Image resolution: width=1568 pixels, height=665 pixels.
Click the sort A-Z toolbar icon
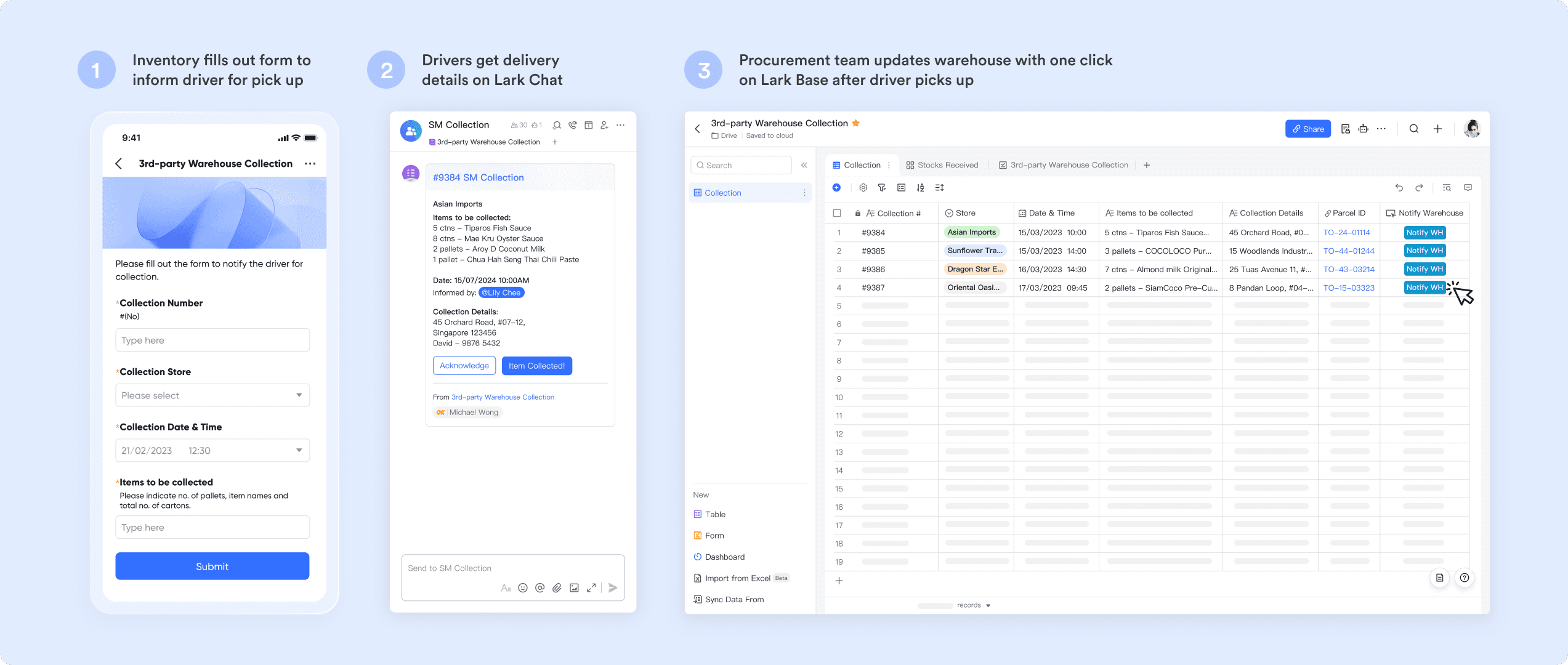(x=920, y=188)
